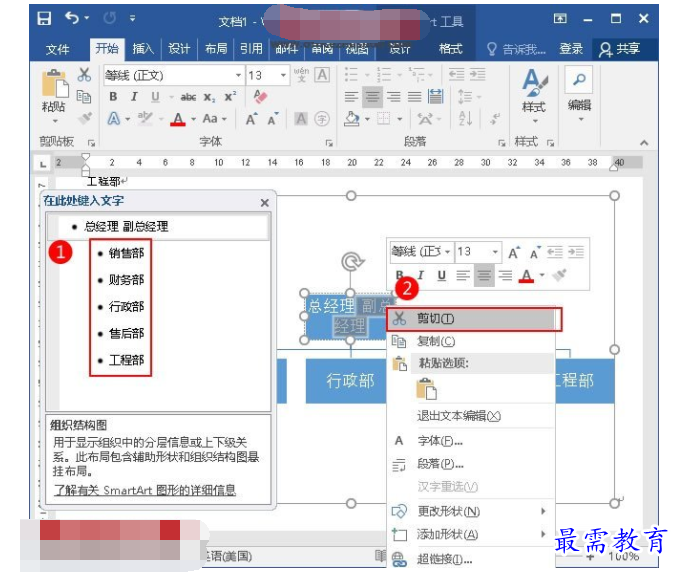Switch to the 布局 Layout tab
676x572 pixels.
point(216,49)
